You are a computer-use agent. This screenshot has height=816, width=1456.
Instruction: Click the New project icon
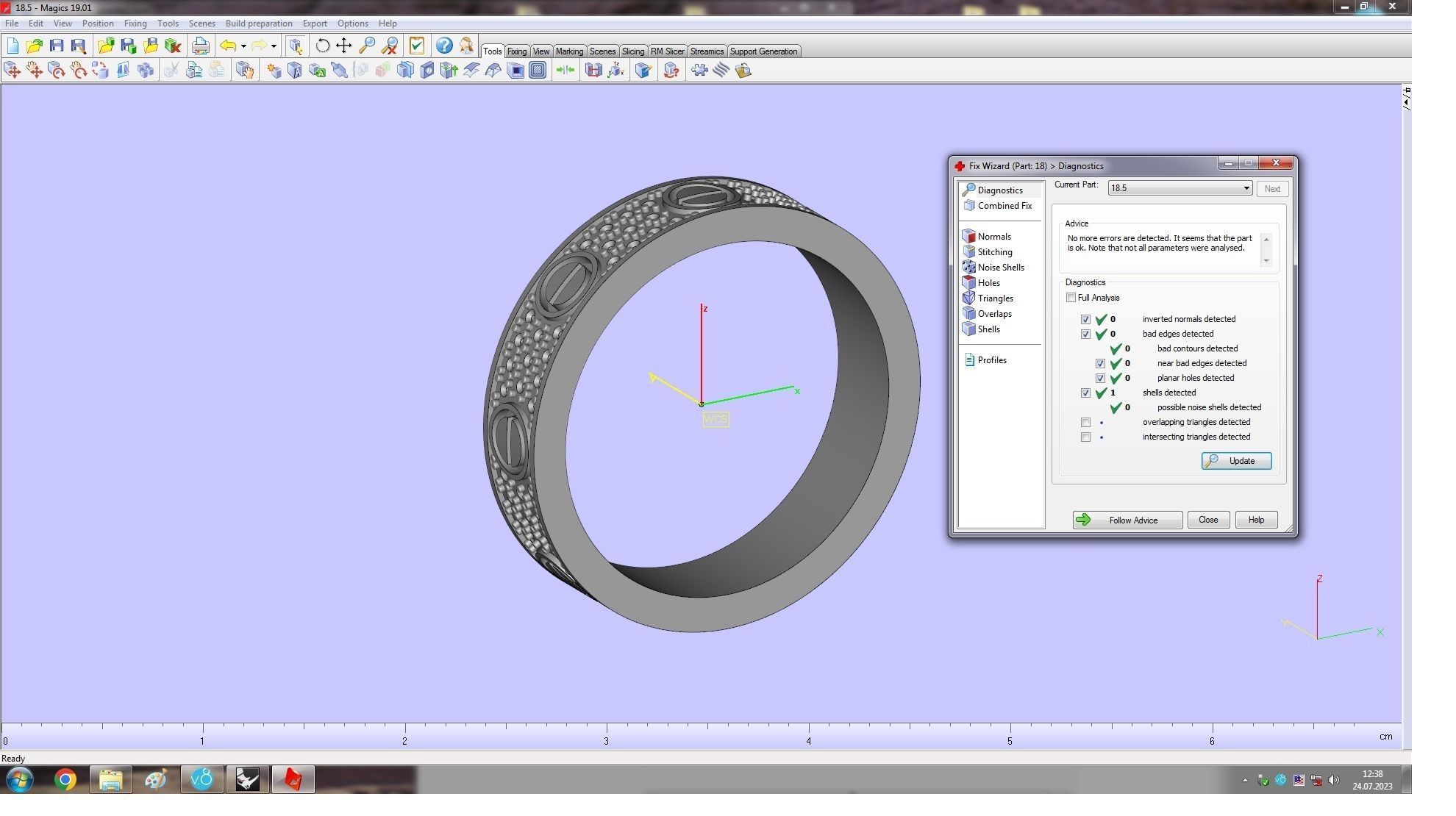point(13,46)
